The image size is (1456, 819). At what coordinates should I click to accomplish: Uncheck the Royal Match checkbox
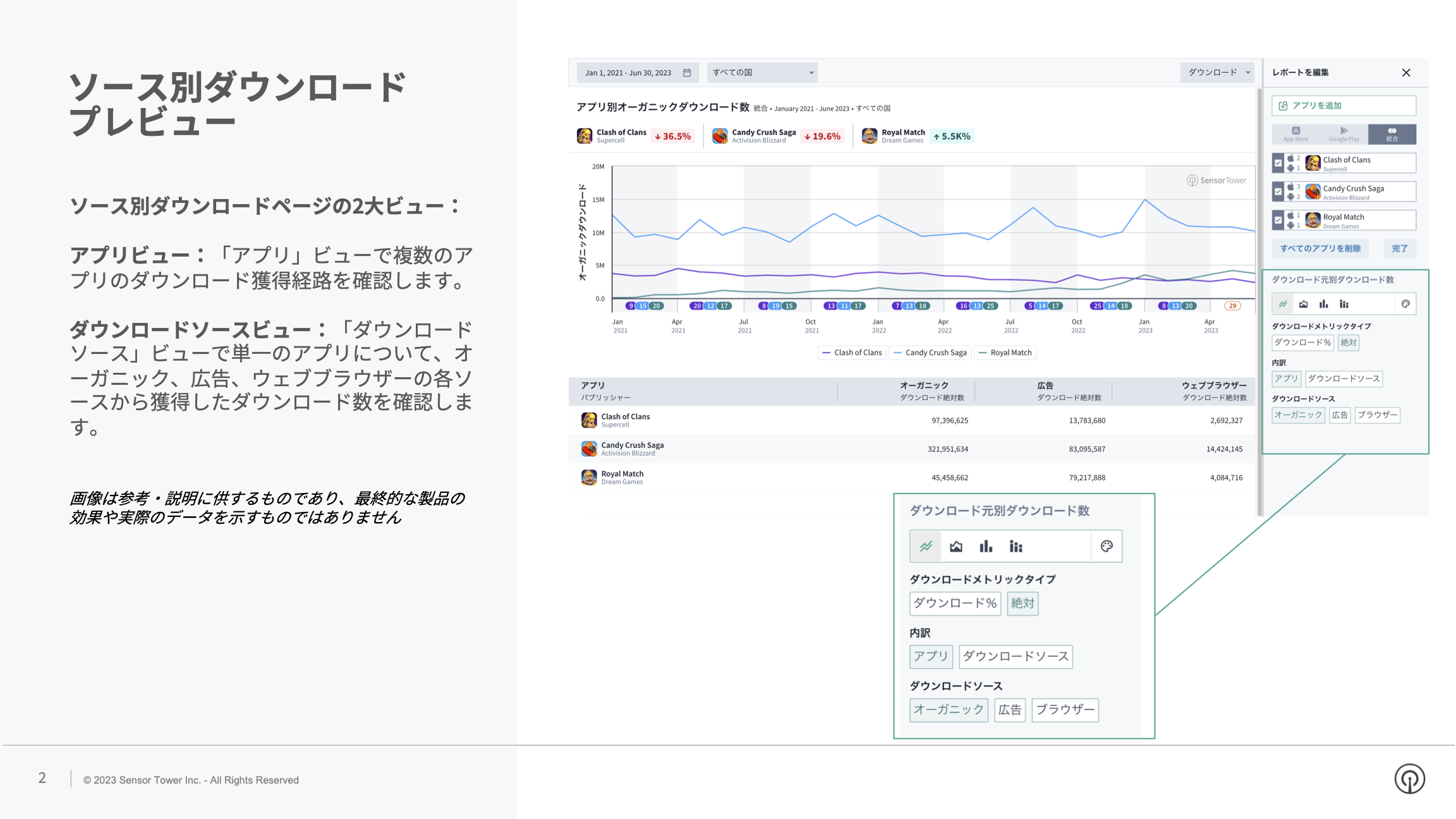pos(1278,220)
